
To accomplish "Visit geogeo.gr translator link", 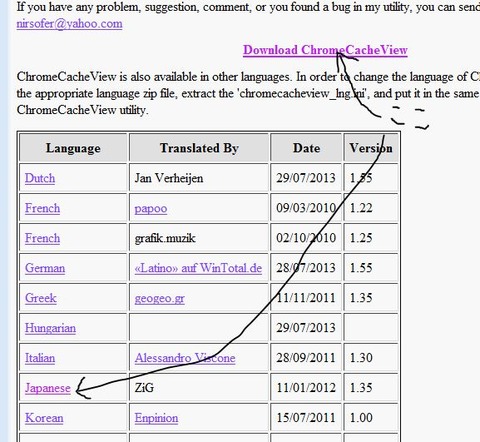I will click(x=160, y=298).
